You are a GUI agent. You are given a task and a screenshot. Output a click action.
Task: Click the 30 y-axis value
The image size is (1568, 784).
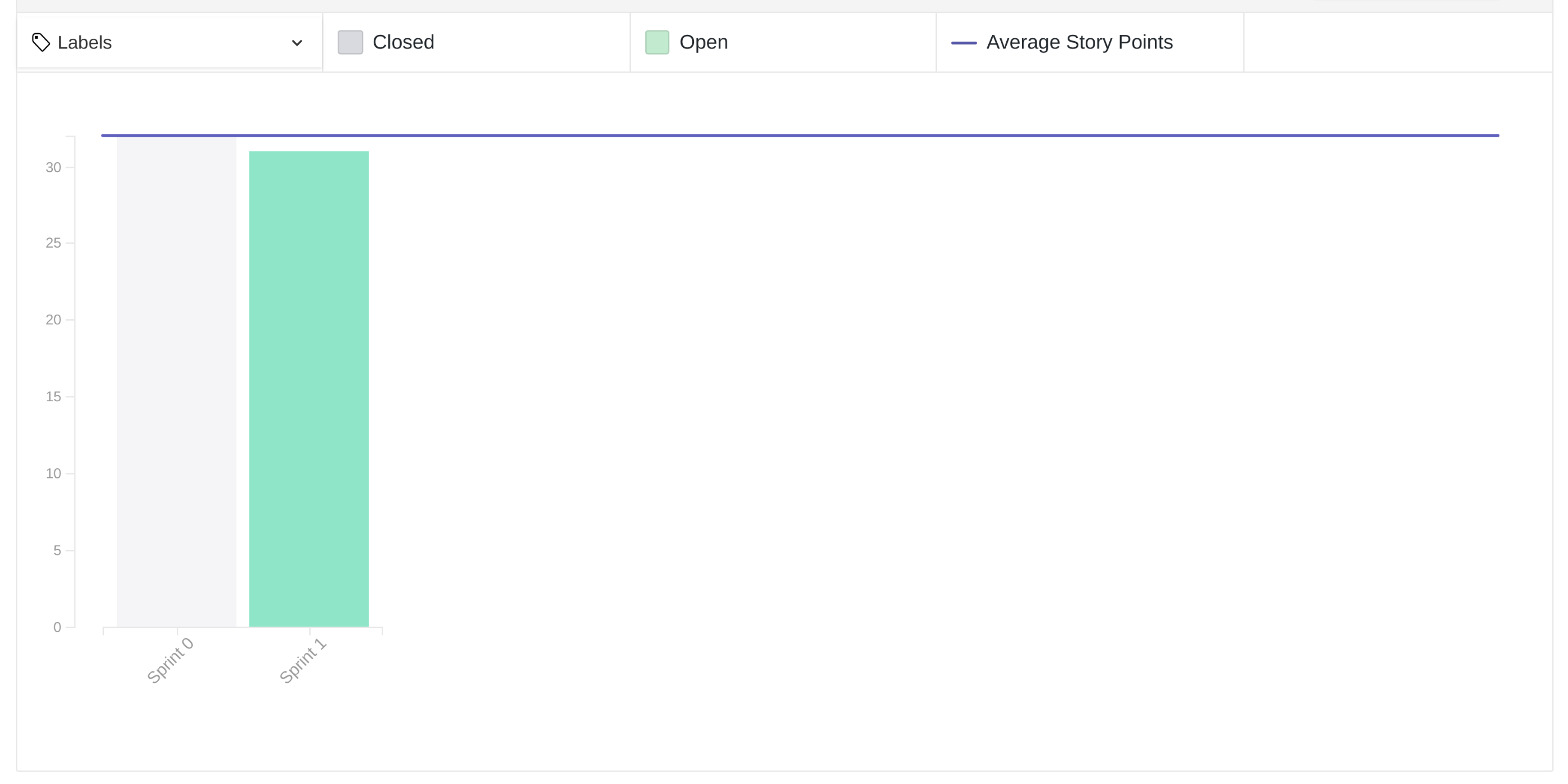click(x=53, y=167)
